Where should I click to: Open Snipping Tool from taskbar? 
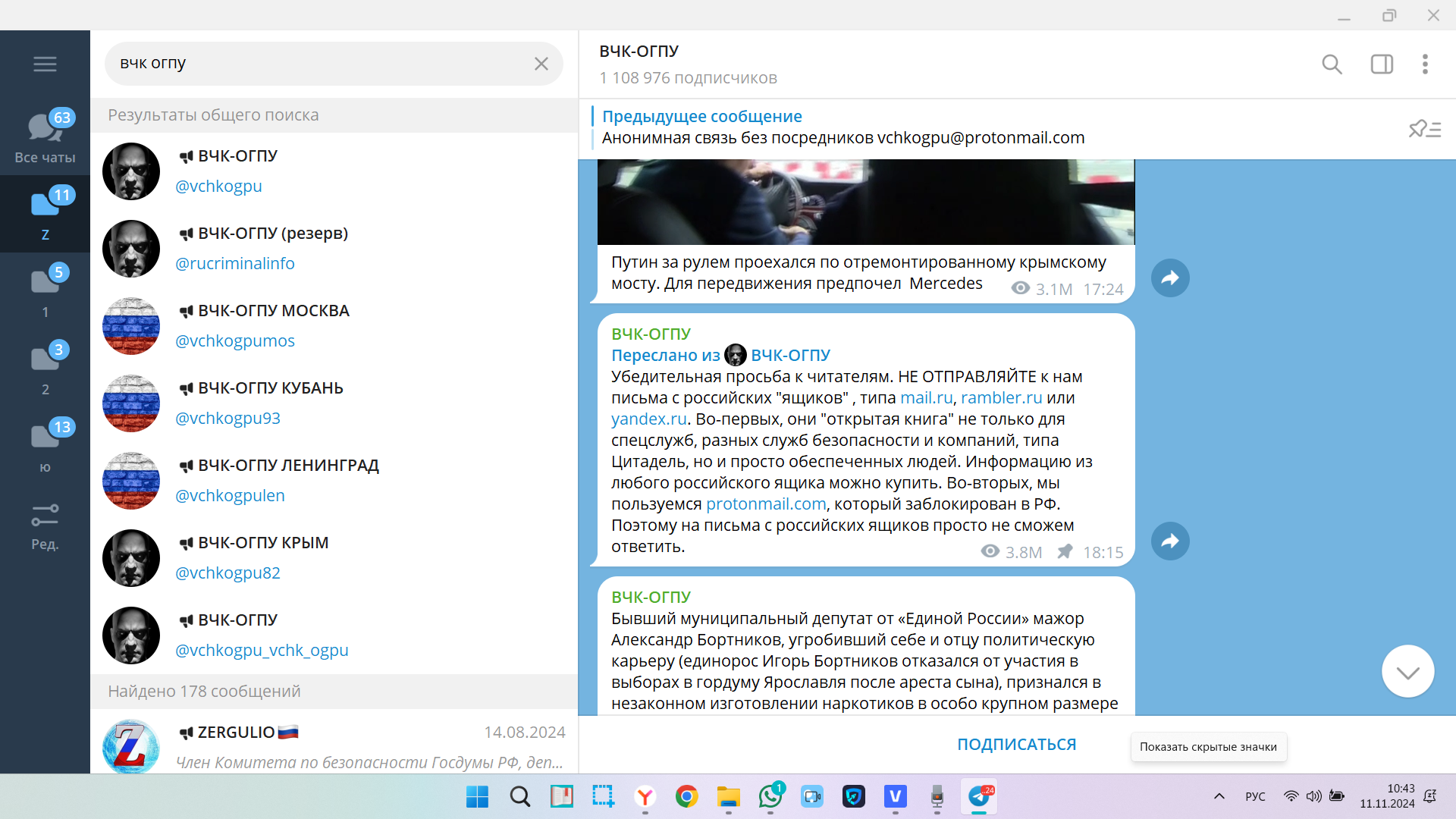click(x=603, y=796)
